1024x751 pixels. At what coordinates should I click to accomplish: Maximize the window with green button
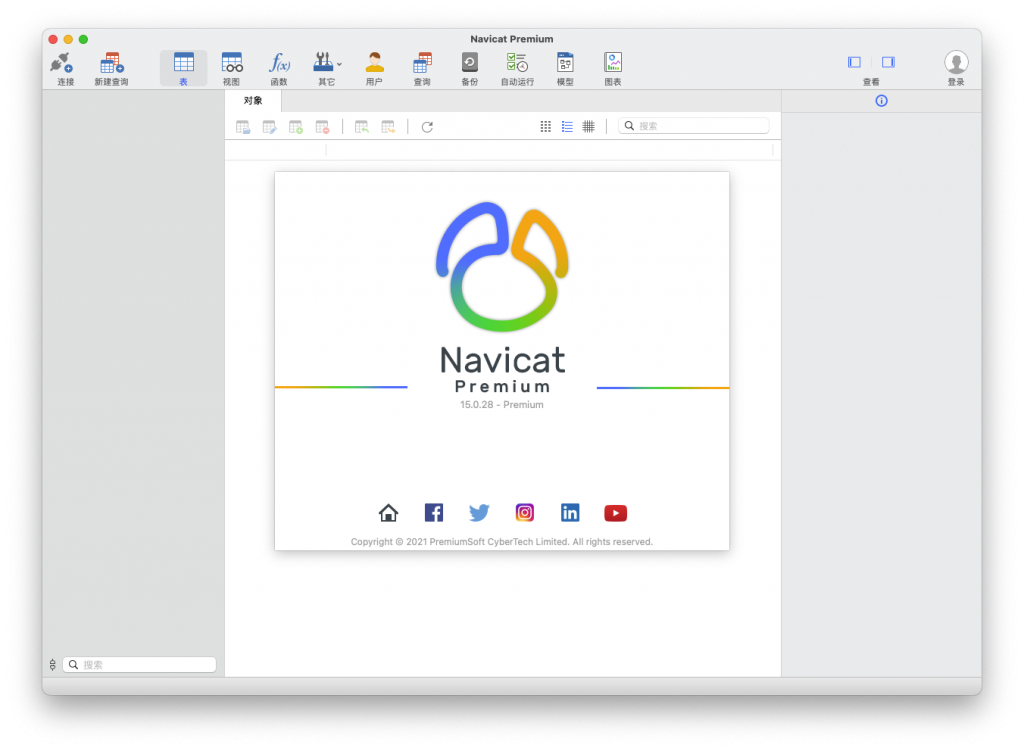click(x=84, y=39)
